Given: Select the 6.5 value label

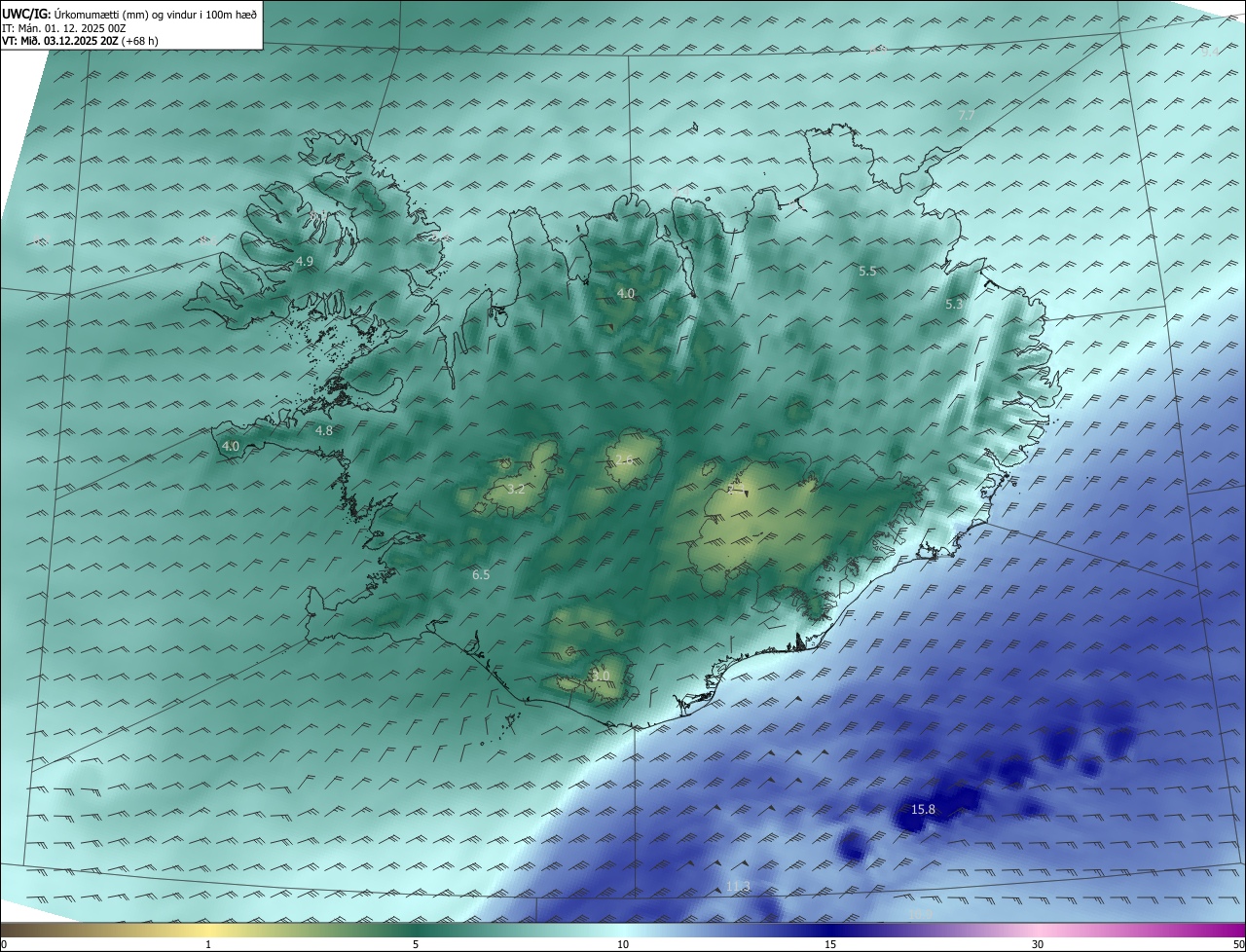Looking at the screenshot, I should pos(481,575).
